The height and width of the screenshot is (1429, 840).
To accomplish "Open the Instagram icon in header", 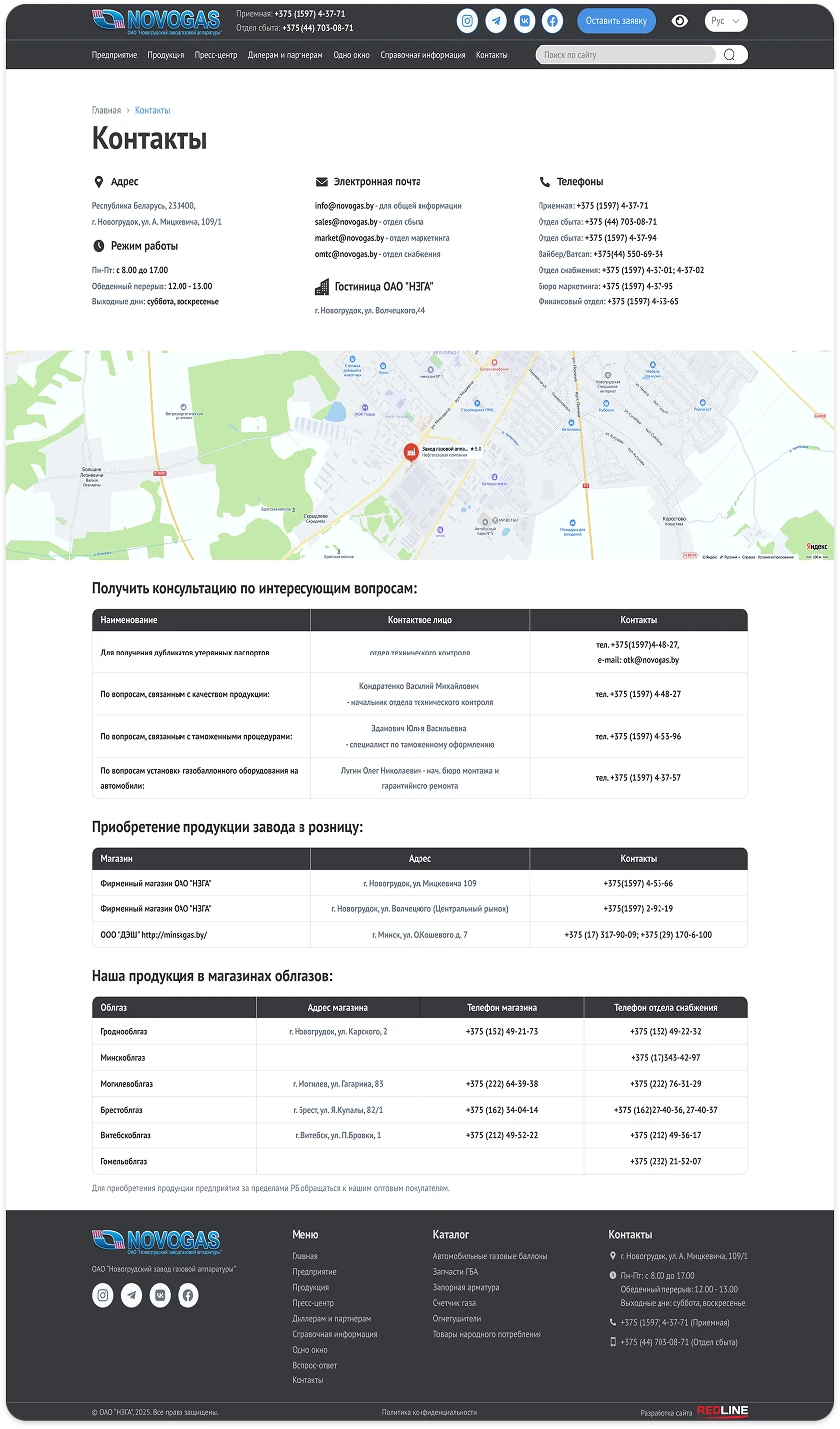I will coord(467,21).
